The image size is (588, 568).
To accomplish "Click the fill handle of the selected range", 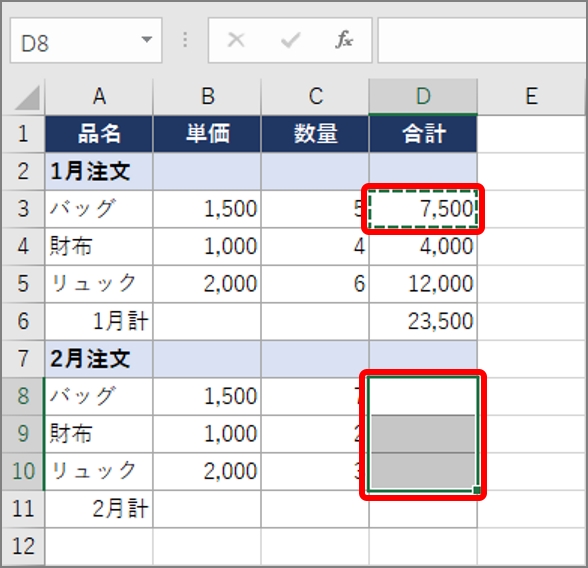I will click(x=477, y=490).
